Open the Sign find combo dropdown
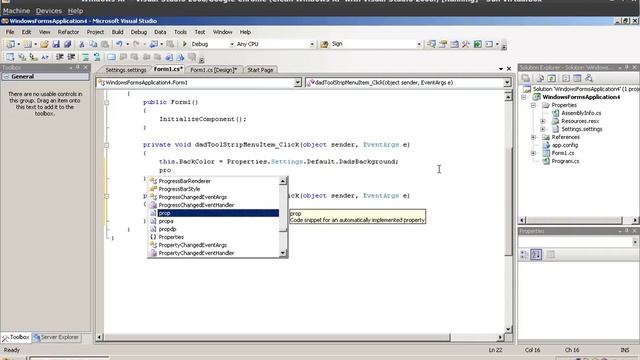Screen dimensions: 640x360 419,44
